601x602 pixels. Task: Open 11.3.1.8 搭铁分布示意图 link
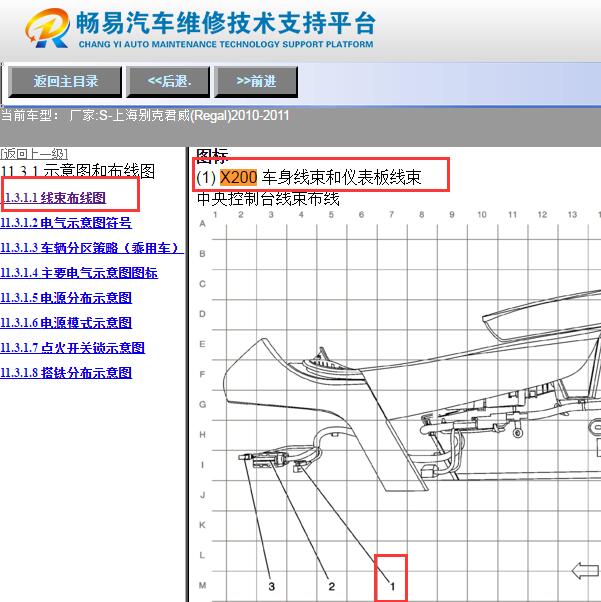click(x=66, y=372)
